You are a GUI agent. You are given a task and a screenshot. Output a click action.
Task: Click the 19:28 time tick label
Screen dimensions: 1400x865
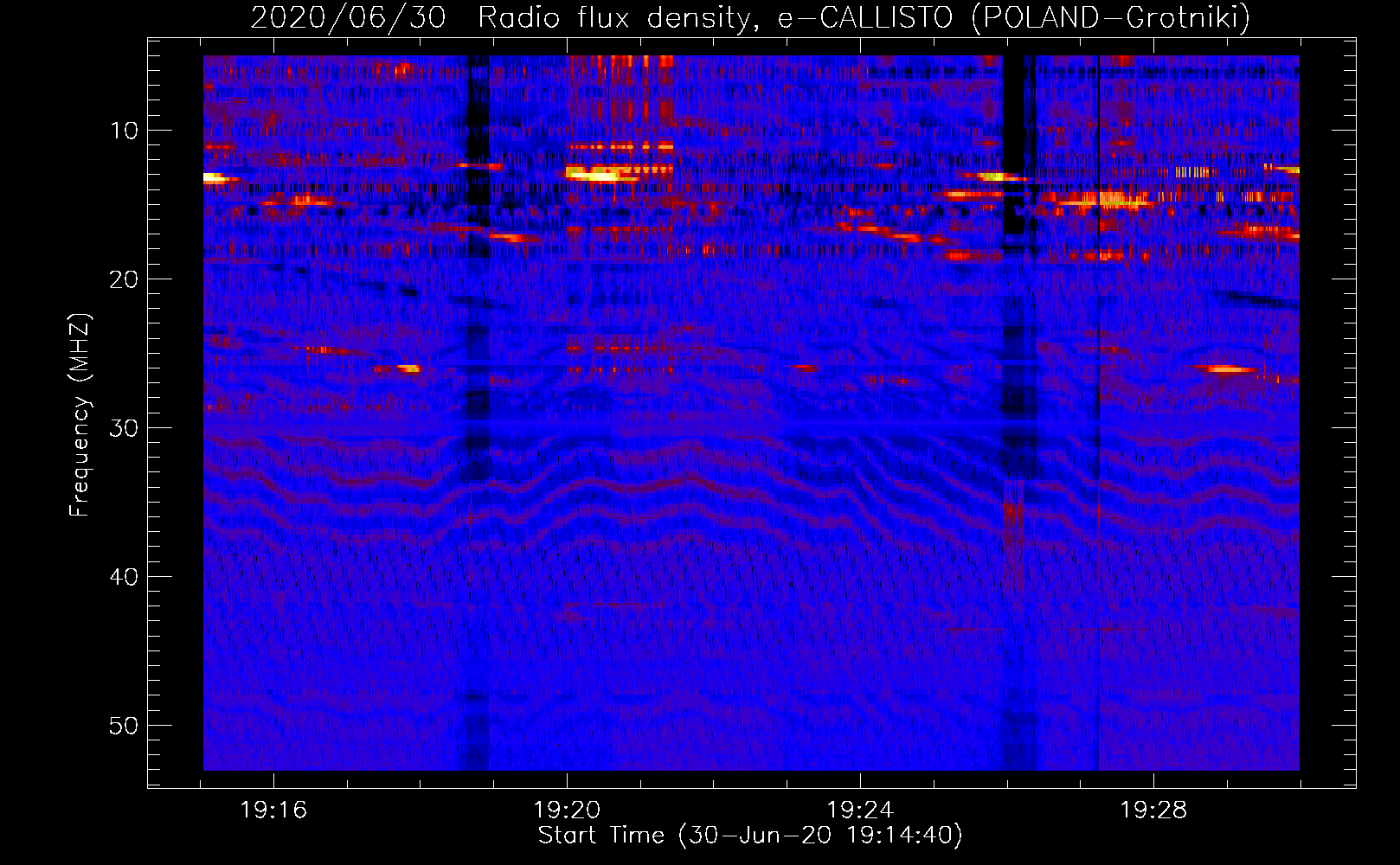click(1153, 811)
